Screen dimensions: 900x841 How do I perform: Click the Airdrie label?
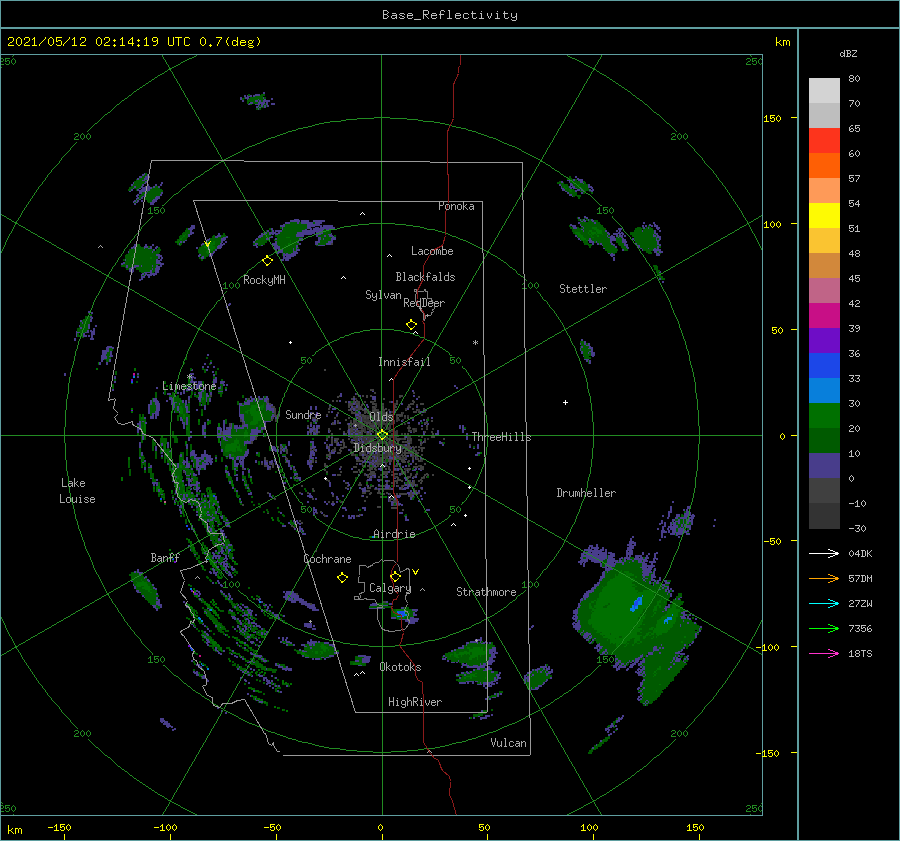click(x=394, y=534)
